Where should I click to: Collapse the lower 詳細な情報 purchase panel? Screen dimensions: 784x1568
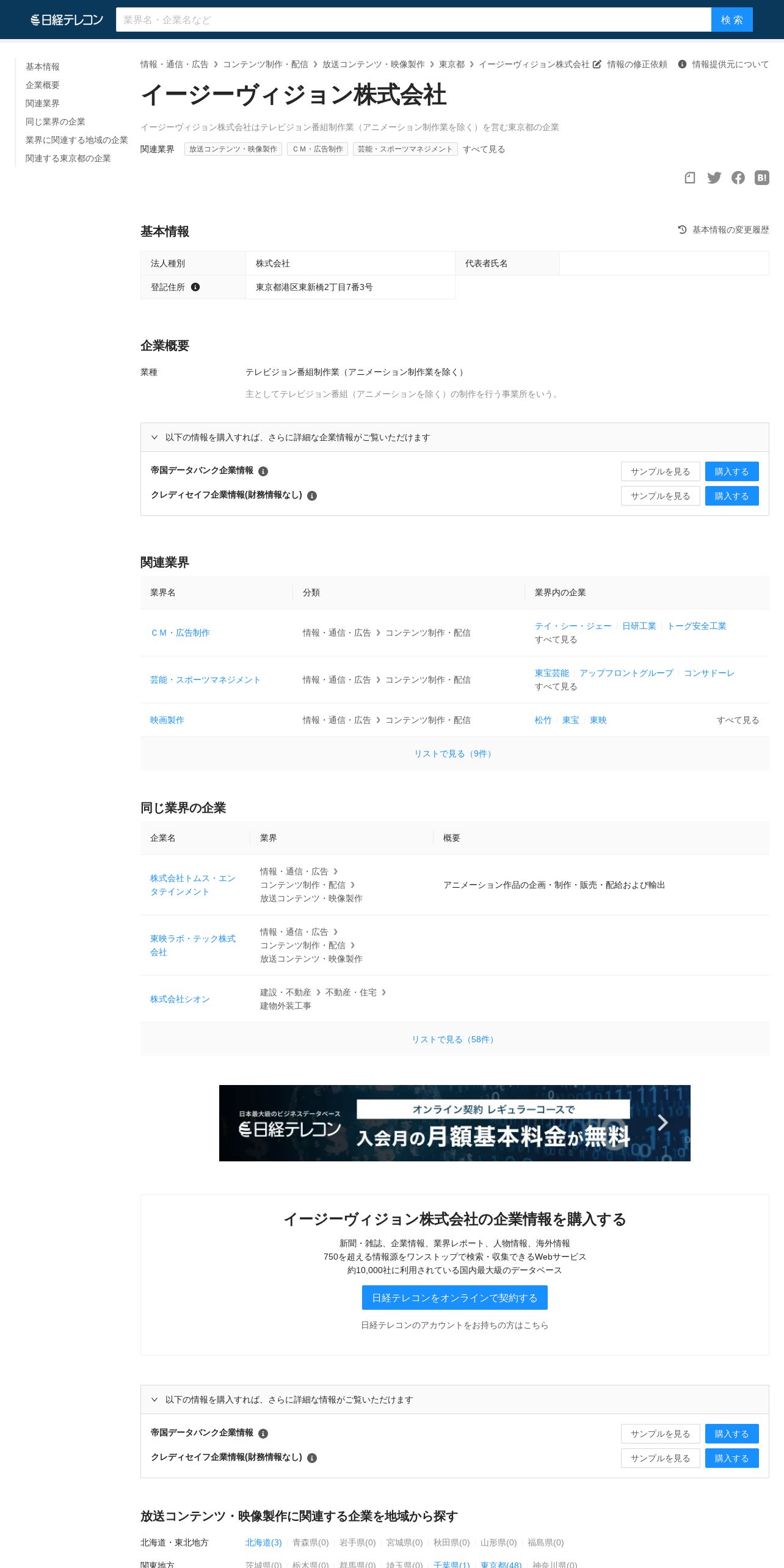click(x=454, y=1399)
